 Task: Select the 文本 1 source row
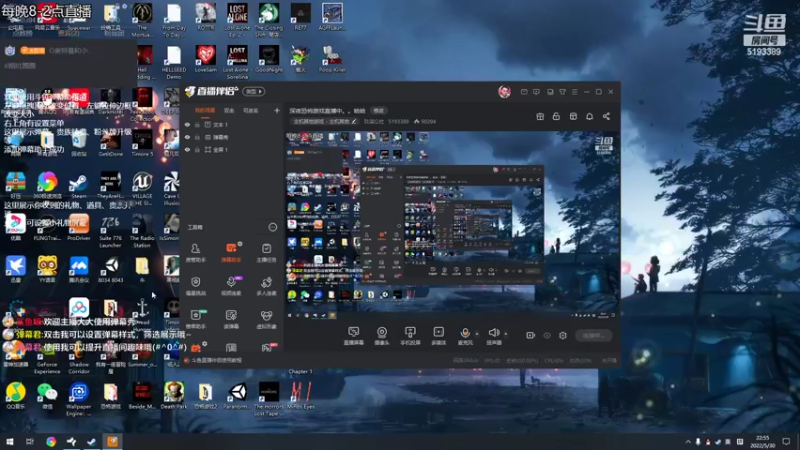(x=232, y=124)
